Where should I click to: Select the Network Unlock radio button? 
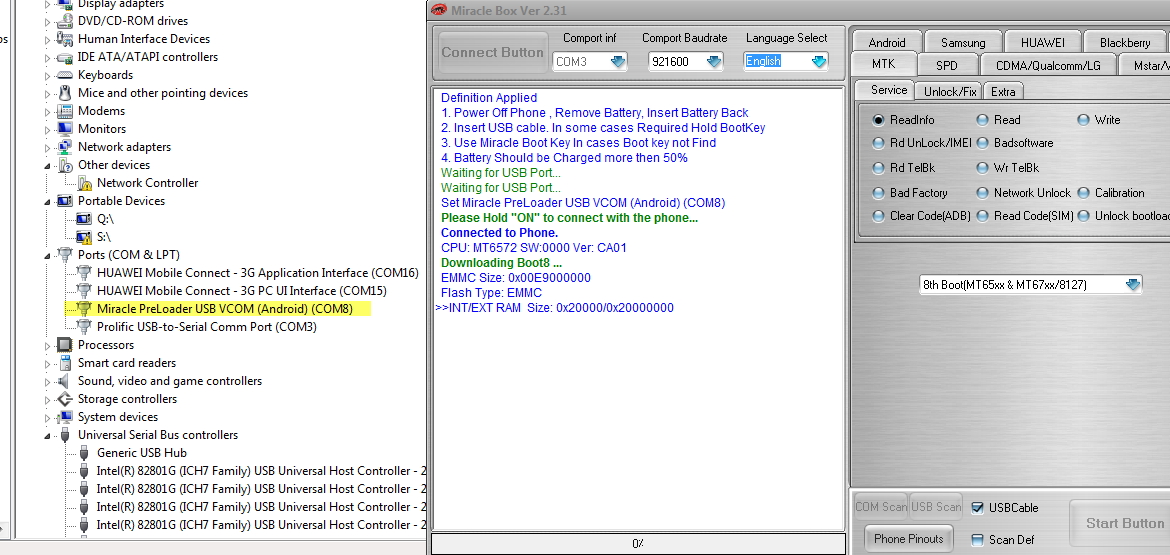click(x=982, y=192)
